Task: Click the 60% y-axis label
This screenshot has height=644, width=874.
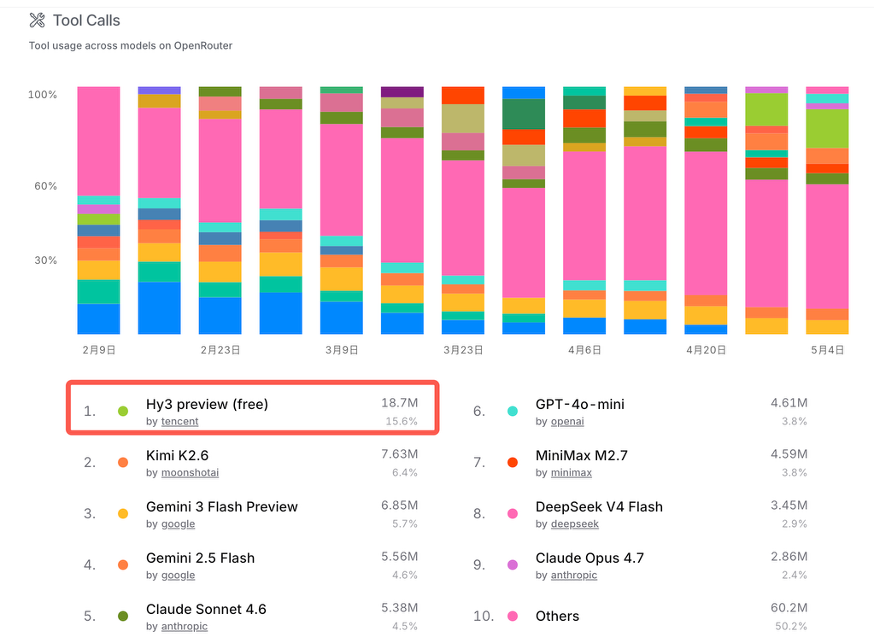Action: (46, 186)
